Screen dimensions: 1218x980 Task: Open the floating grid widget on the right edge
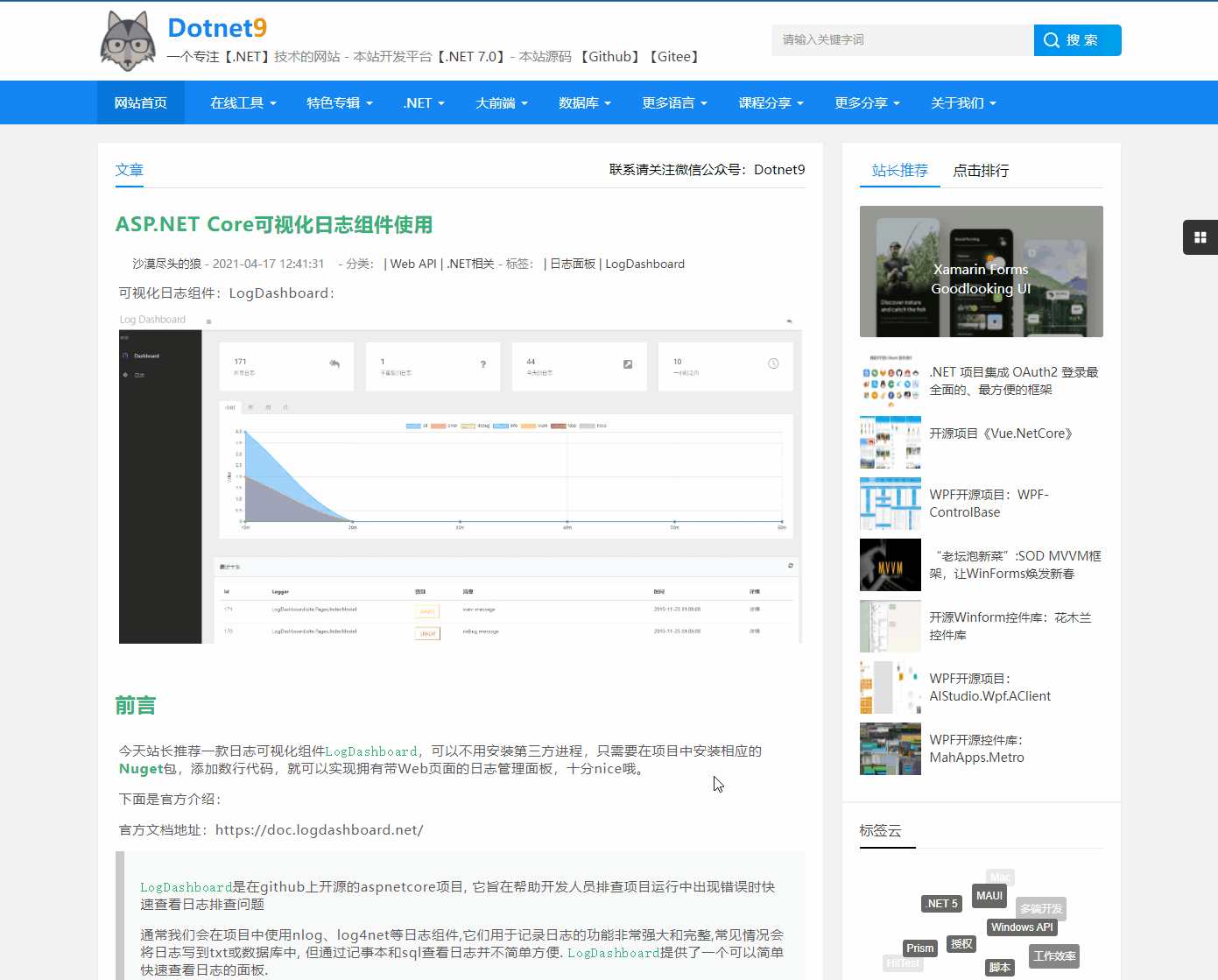click(1200, 237)
